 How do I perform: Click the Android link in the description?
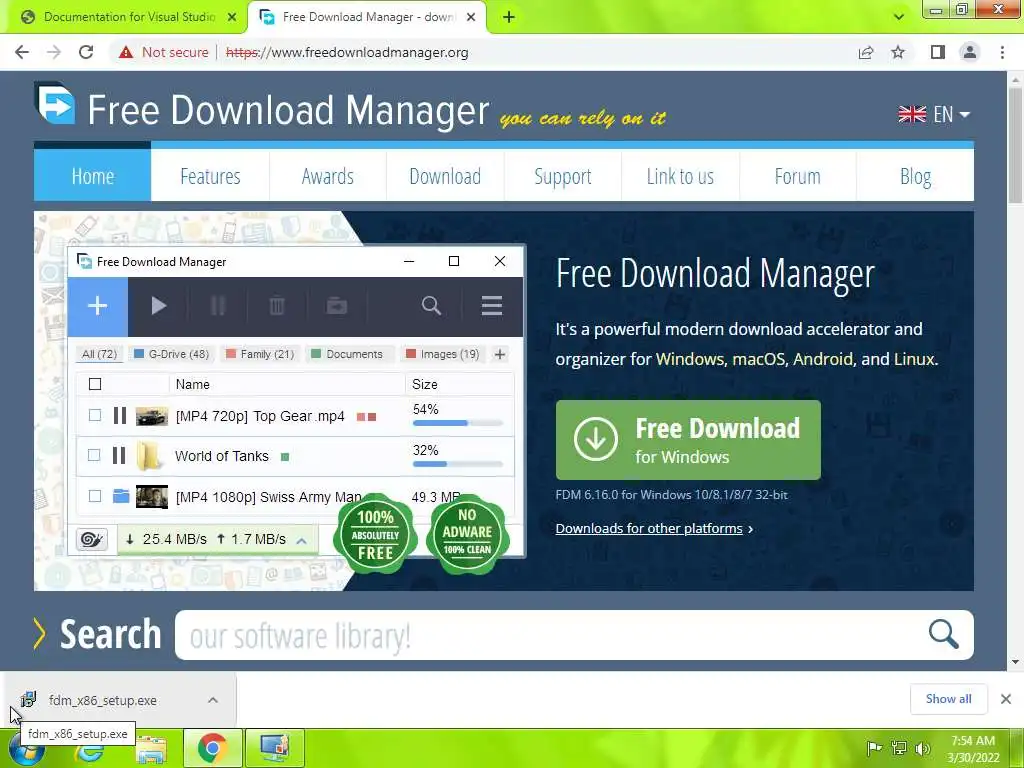pos(823,359)
